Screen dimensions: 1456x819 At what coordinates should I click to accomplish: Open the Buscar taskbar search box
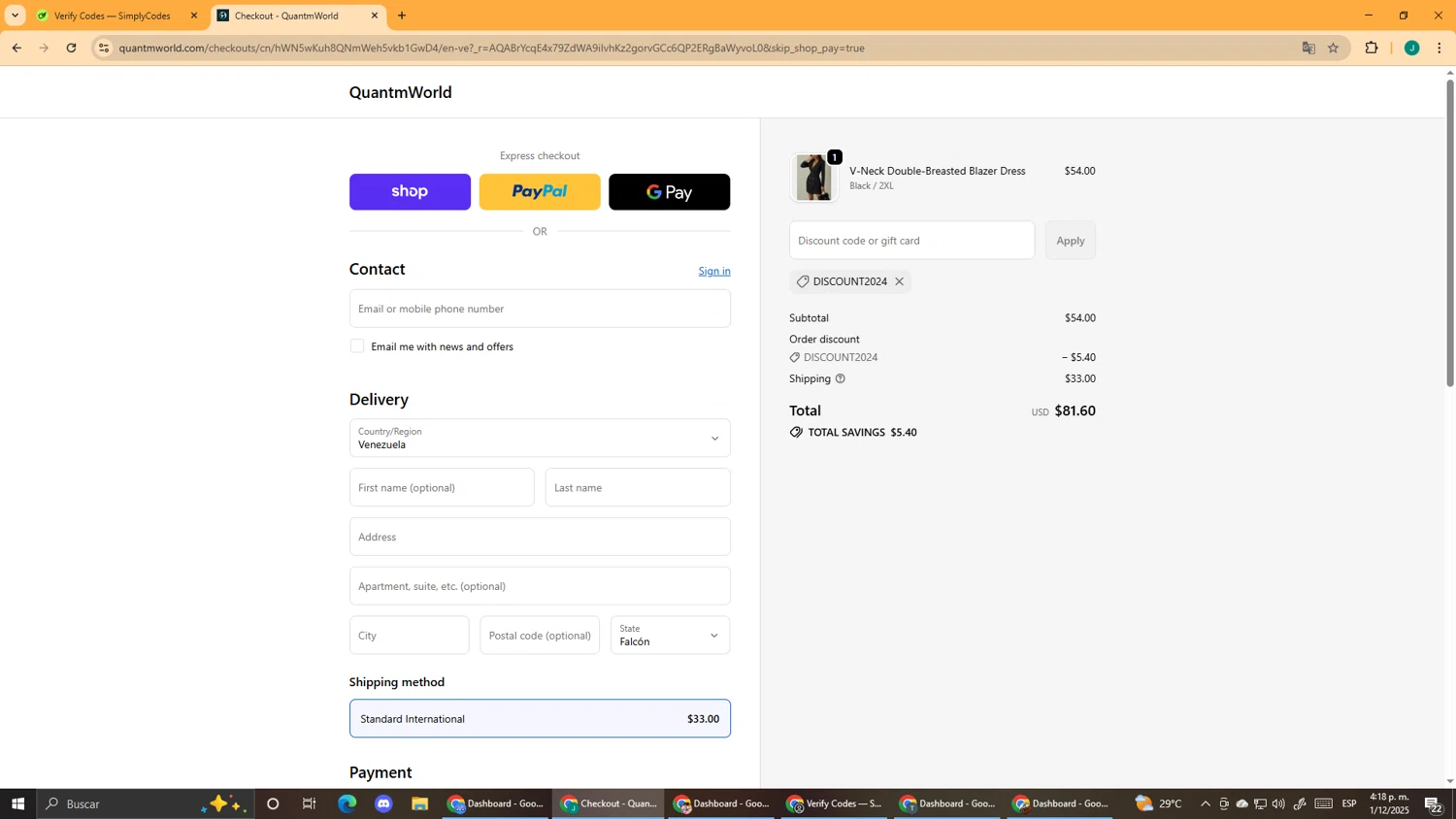click(146, 803)
